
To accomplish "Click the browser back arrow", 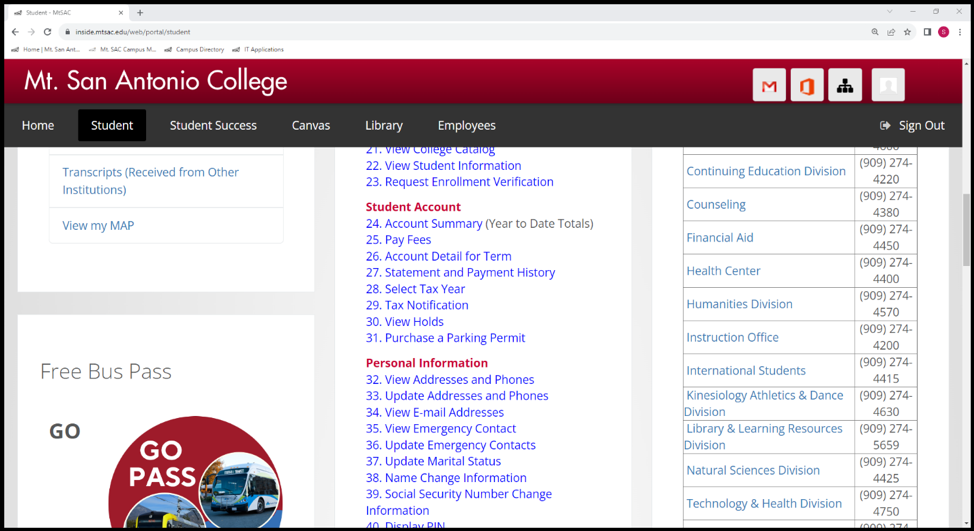I will tap(16, 32).
